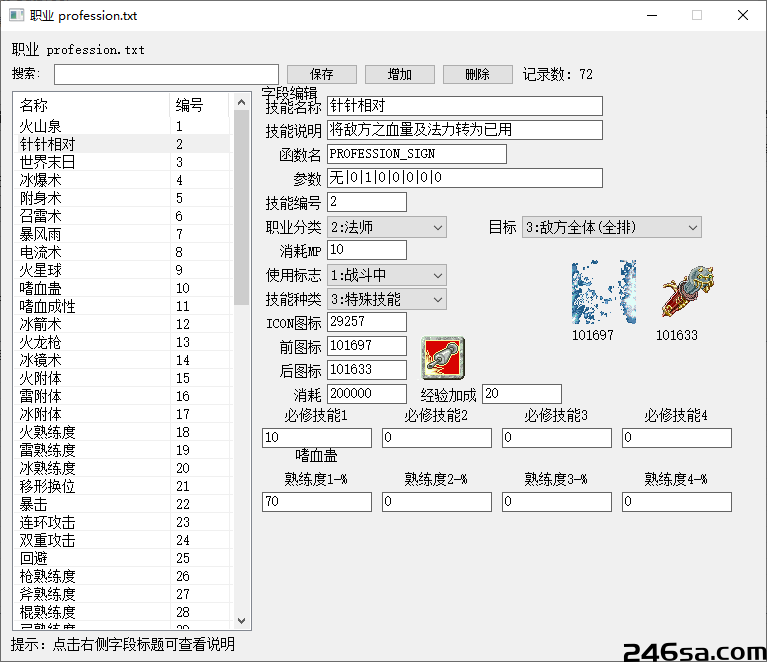The width and height of the screenshot is (767, 662).
Task: Click the 增加 button
Action: pyautogui.click(x=400, y=74)
